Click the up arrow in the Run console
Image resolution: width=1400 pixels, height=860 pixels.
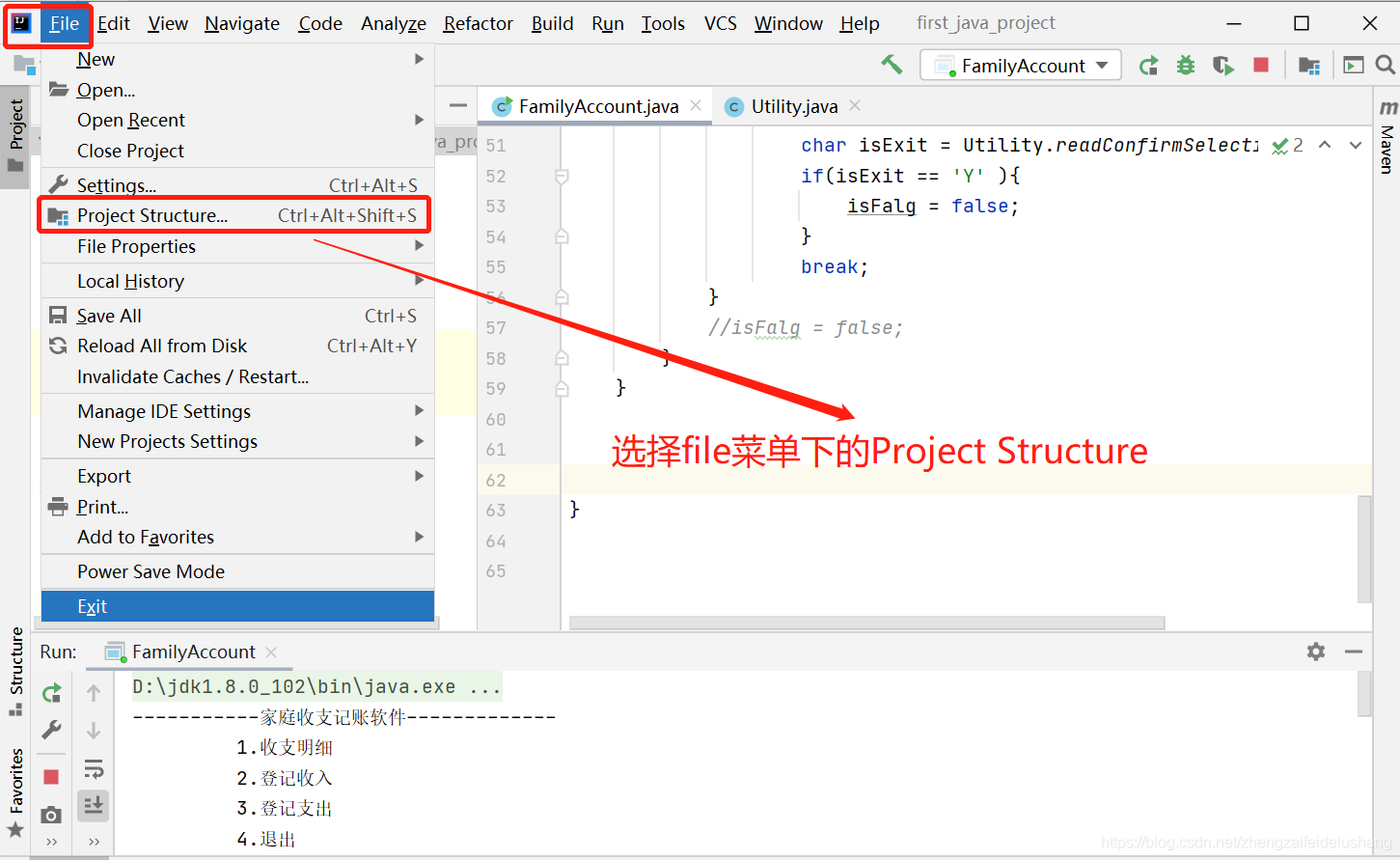[94, 692]
